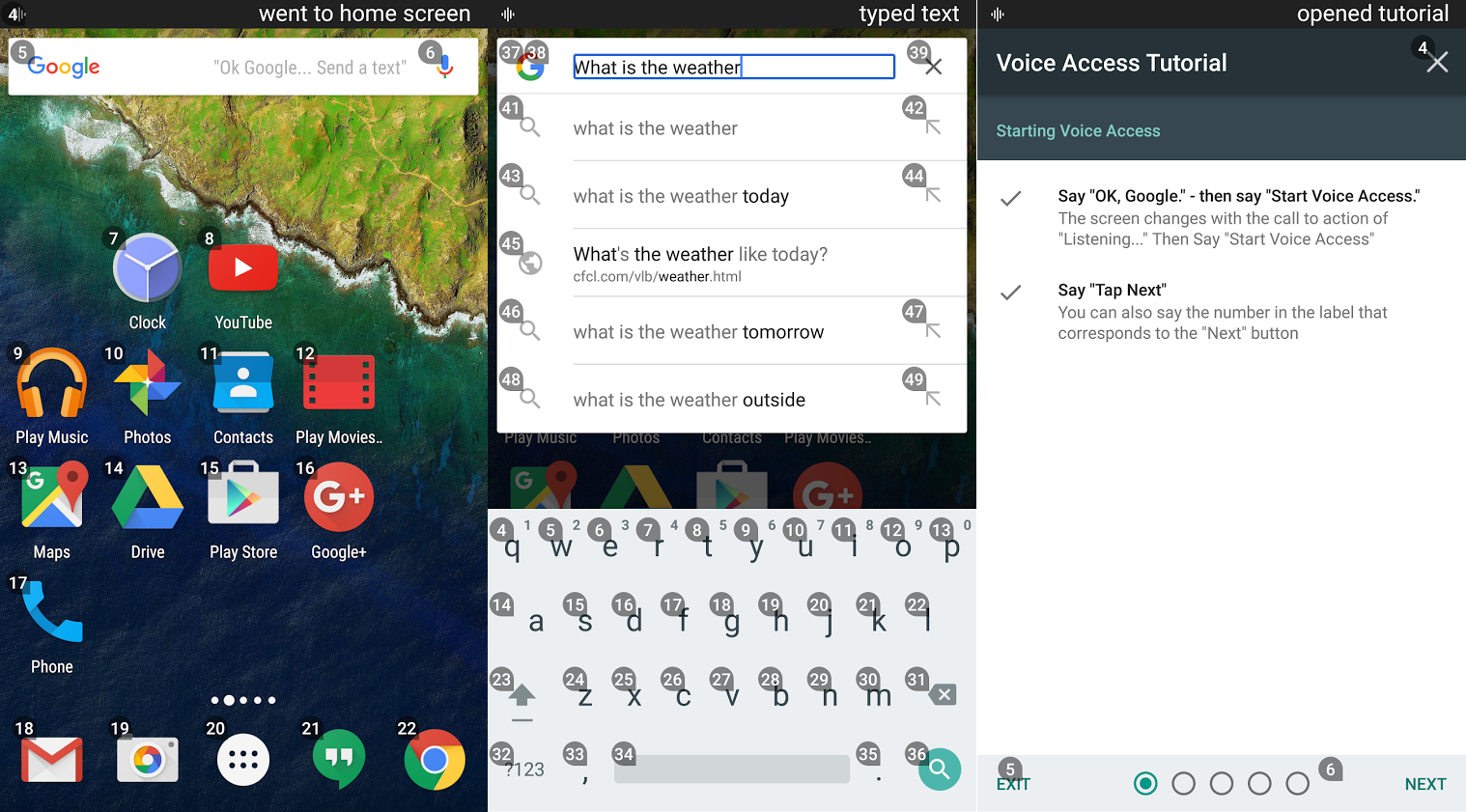Open the Google Maps app
The height and width of the screenshot is (812, 1466).
(x=52, y=497)
